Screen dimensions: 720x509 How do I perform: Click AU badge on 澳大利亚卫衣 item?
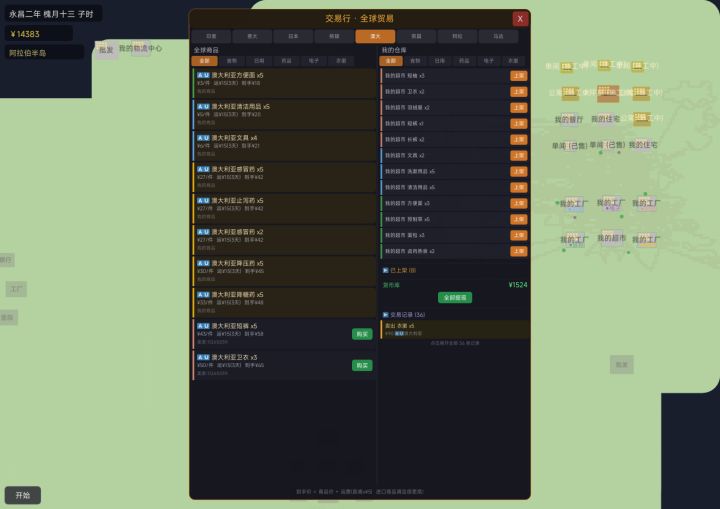pyautogui.click(x=203, y=357)
